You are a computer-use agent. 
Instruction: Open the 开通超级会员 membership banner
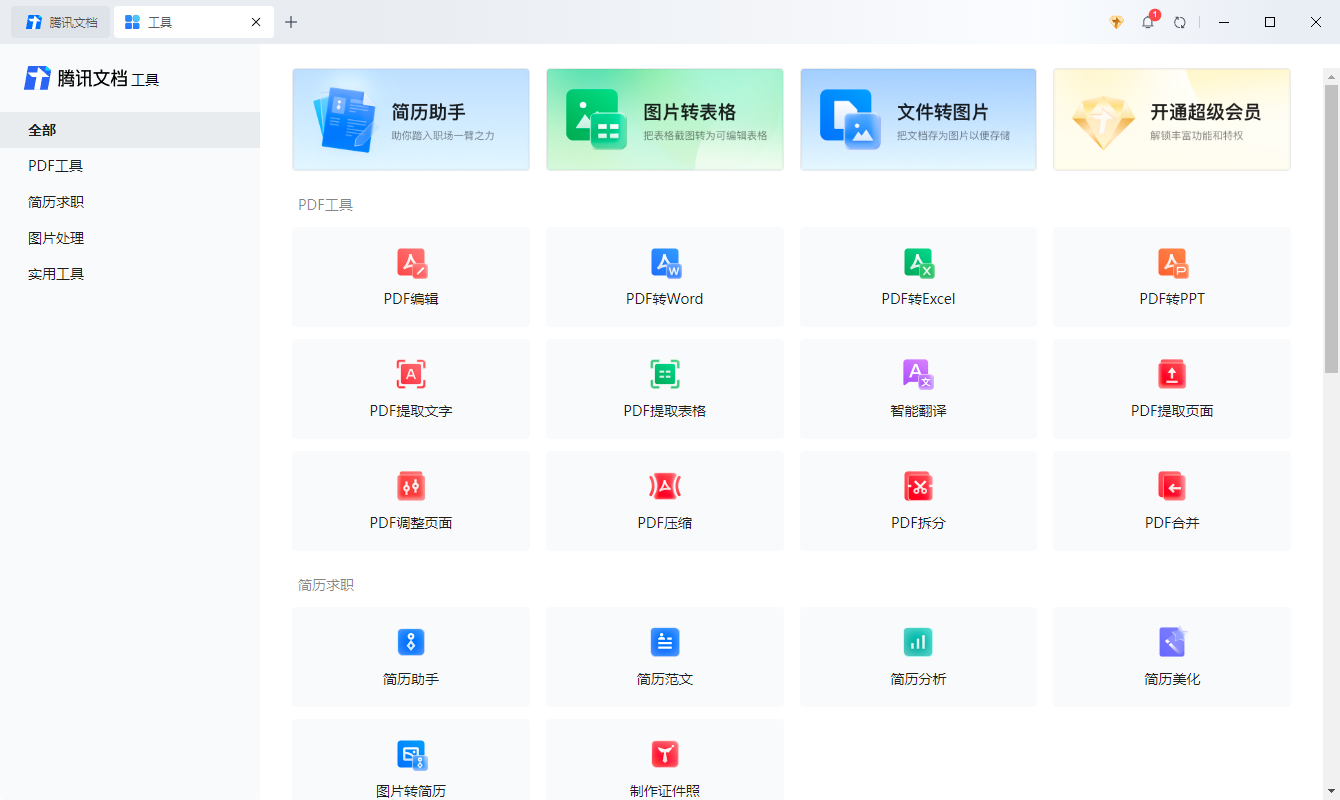(1171, 119)
